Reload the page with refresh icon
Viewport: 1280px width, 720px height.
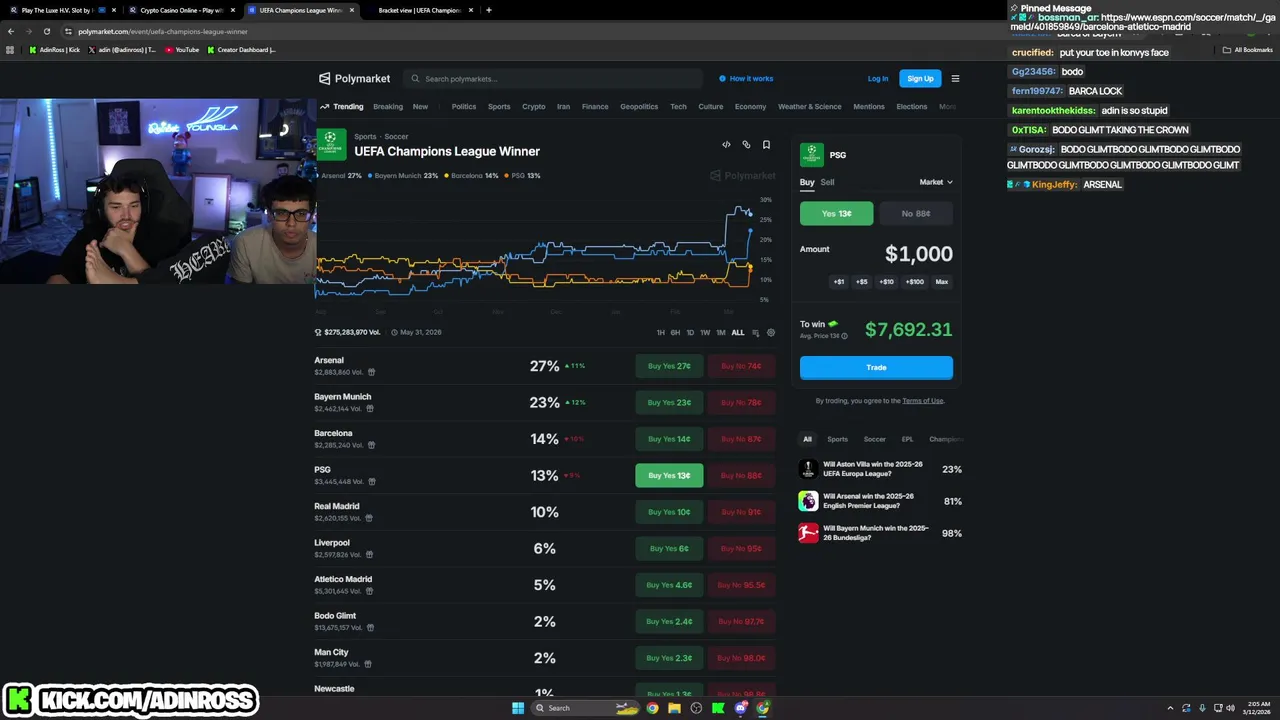pos(46,31)
